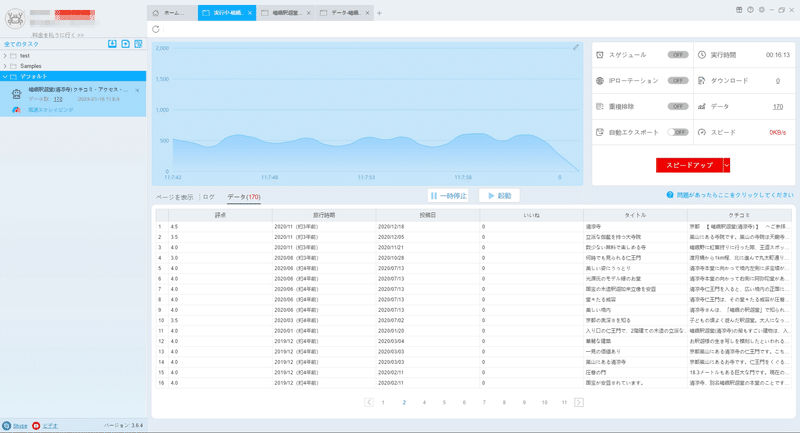This screenshot has width=800, height=433.
Task: Toggle the IPローテーション OFF switch
Action: 678,81
